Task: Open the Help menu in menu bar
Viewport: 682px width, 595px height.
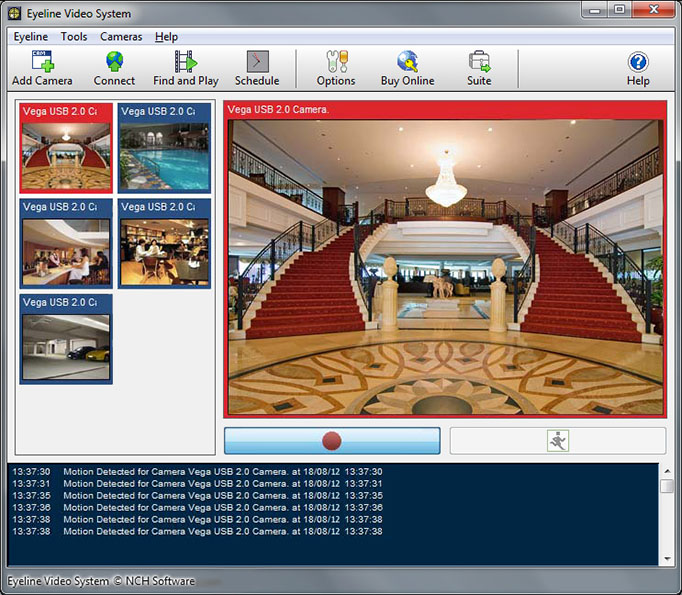Action: click(x=166, y=37)
